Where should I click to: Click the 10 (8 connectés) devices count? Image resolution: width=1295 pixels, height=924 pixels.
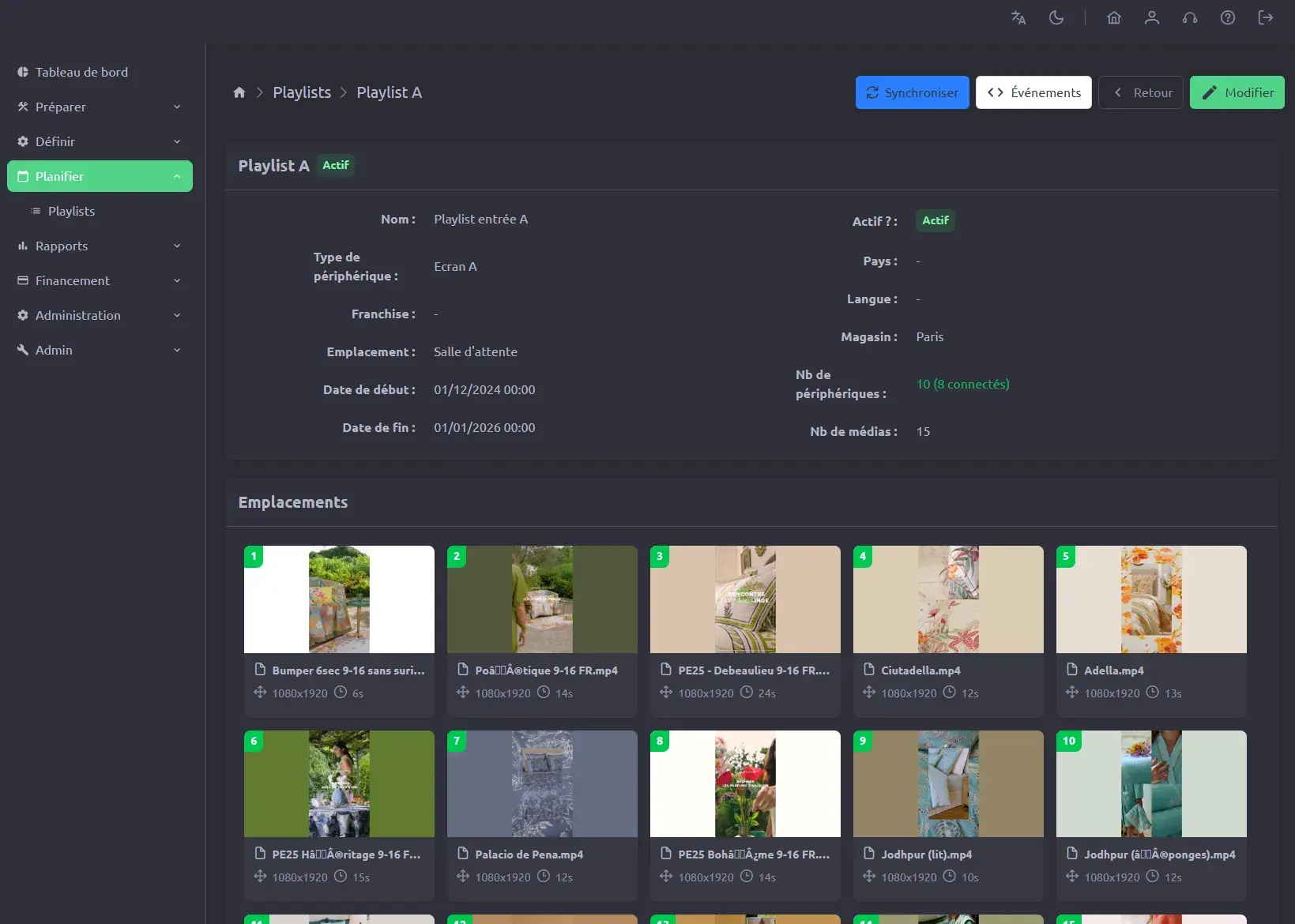click(962, 384)
